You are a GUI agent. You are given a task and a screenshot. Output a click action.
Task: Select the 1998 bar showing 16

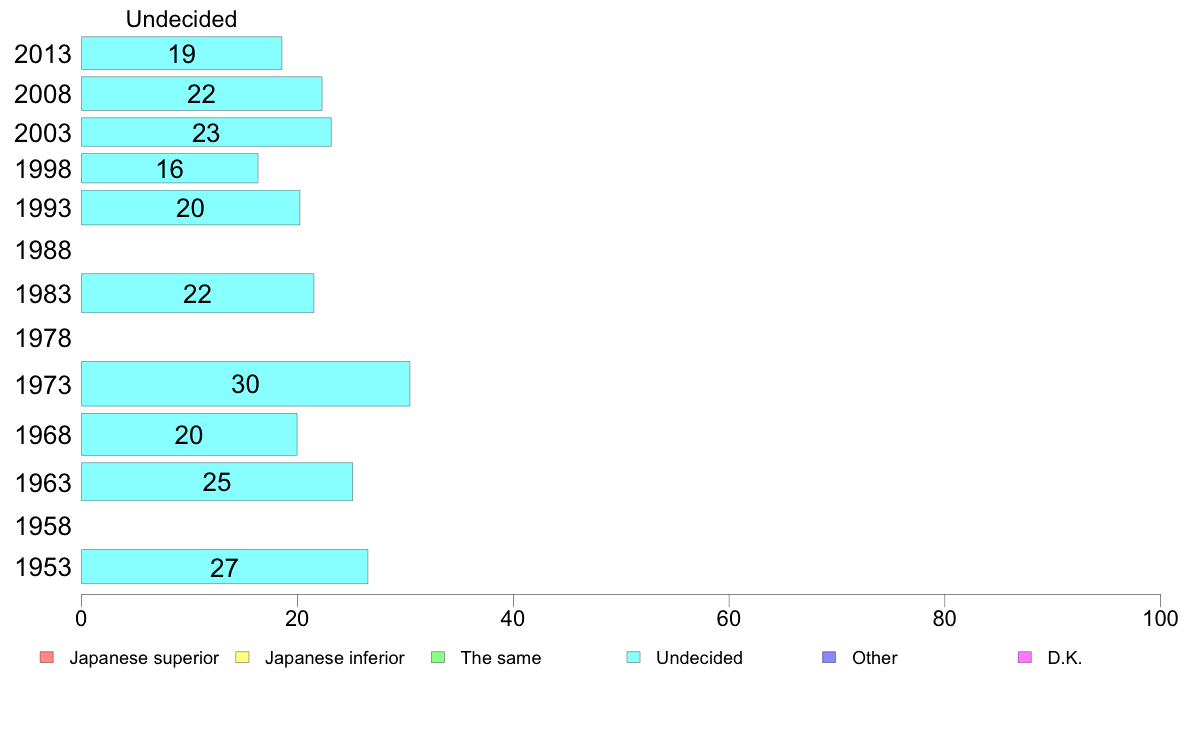coord(170,168)
